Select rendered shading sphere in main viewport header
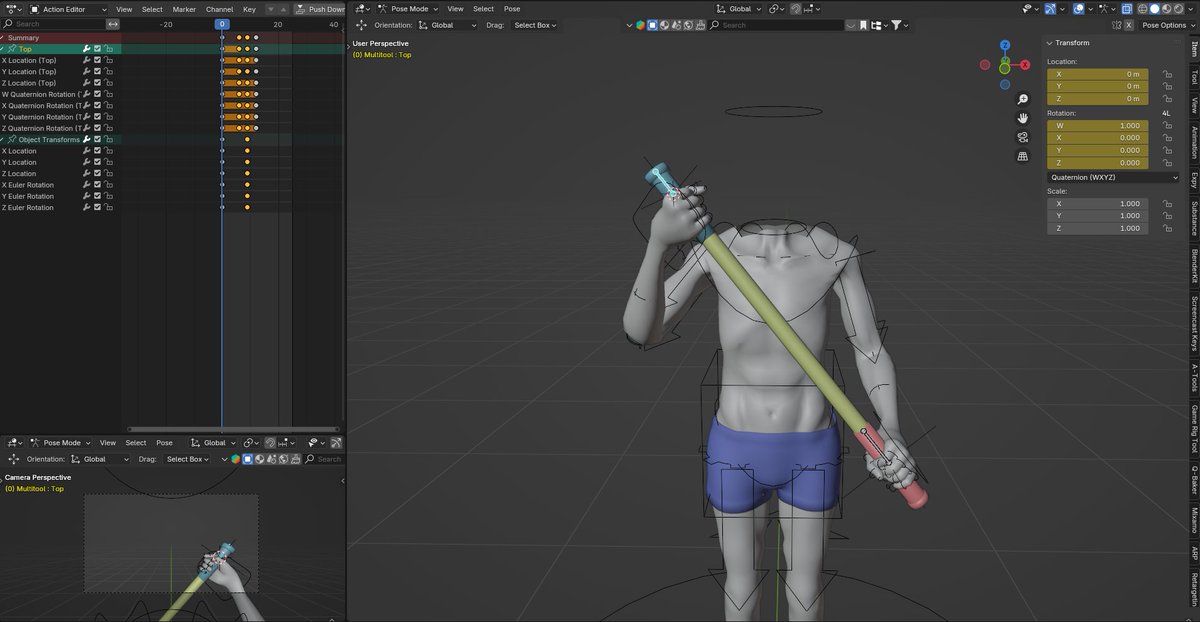 click(1179, 9)
